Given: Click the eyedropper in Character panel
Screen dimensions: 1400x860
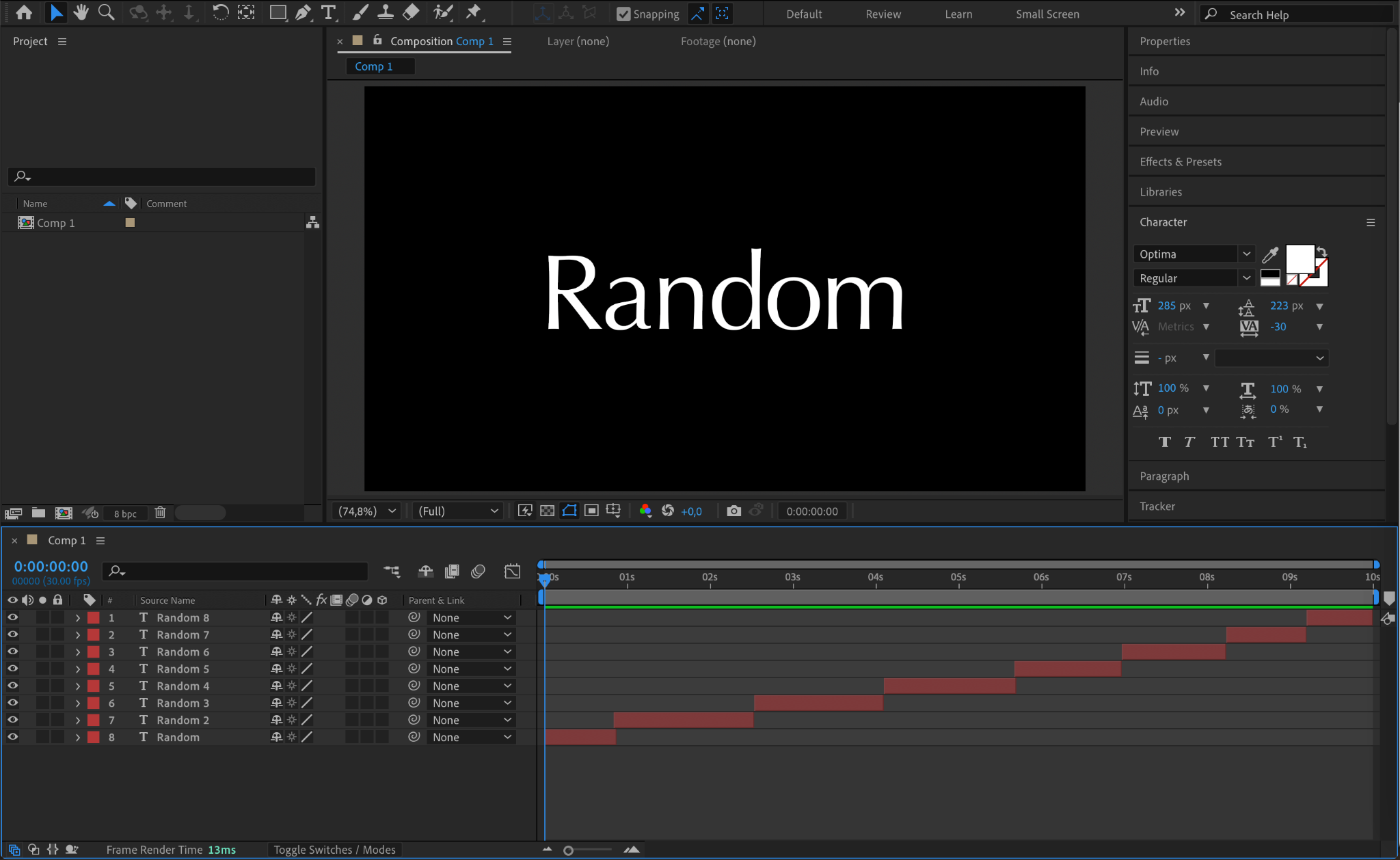Looking at the screenshot, I should [x=1270, y=255].
